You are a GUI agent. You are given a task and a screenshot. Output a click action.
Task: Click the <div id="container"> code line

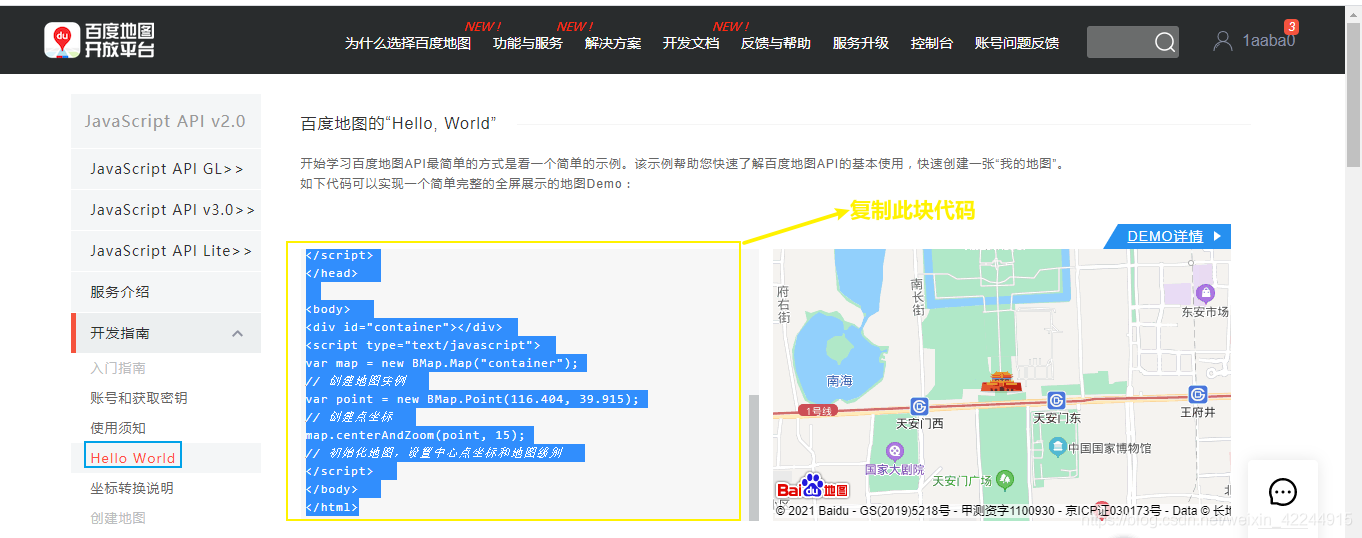click(404, 327)
